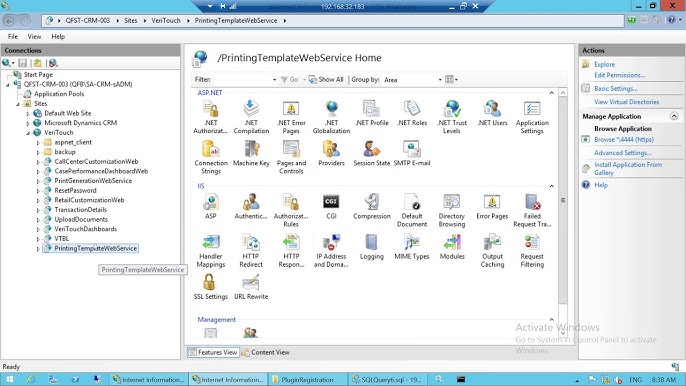686x386 pixels.
Task: Open the URL Rewrite feature
Action: coord(251,287)
